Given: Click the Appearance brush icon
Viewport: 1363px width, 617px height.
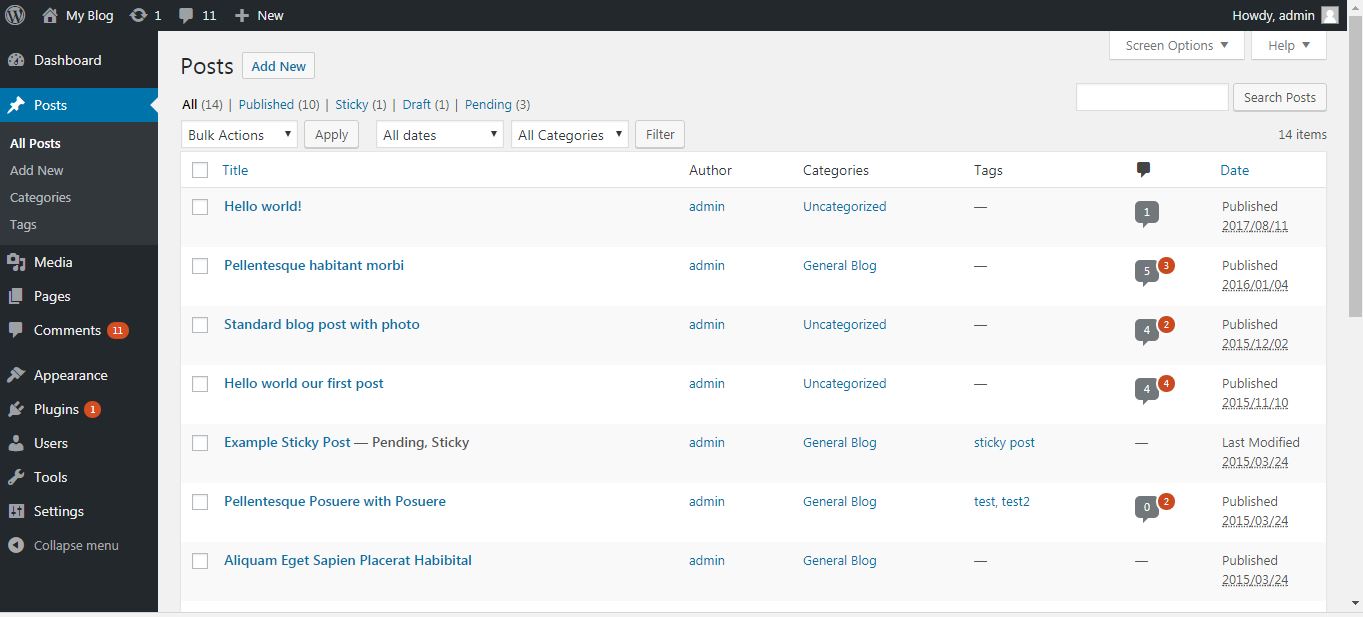Looking at the screenshot, I should pos(16,375).
